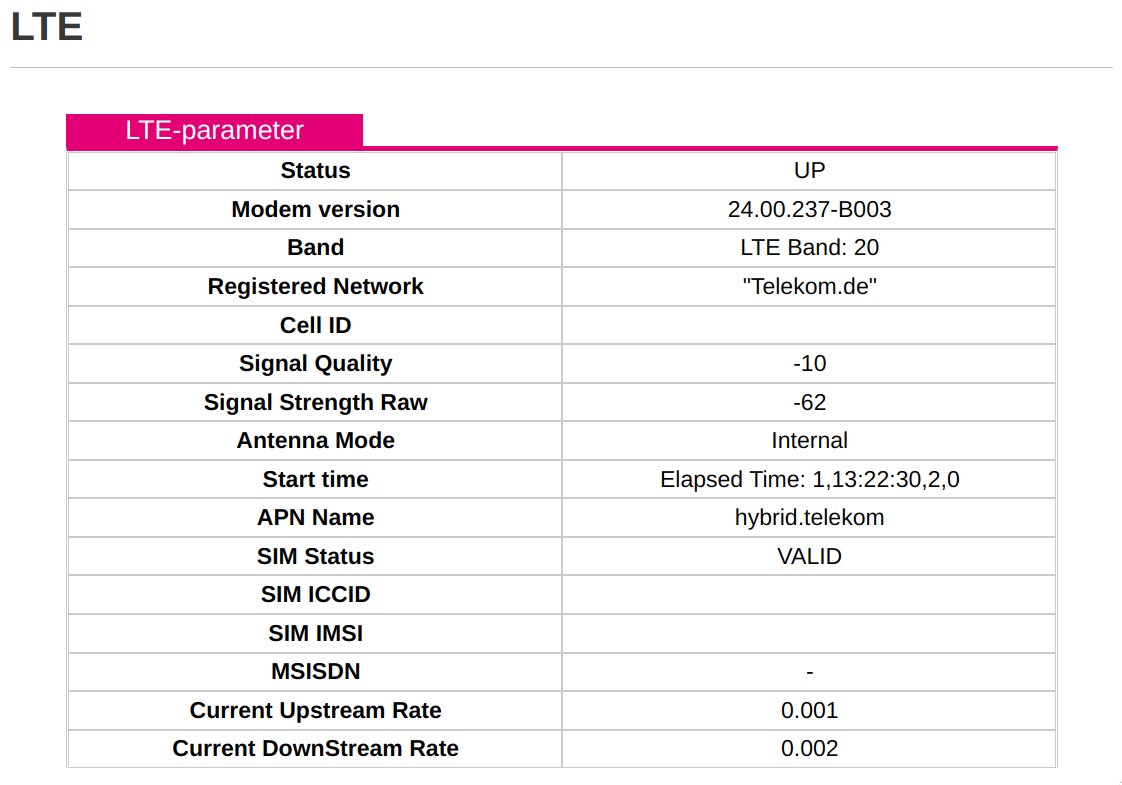Image resolution: width=1122 pixels, height=785 pixels.
Task: Click the Modem version value 24.00.237-B003
Action: 809,209
